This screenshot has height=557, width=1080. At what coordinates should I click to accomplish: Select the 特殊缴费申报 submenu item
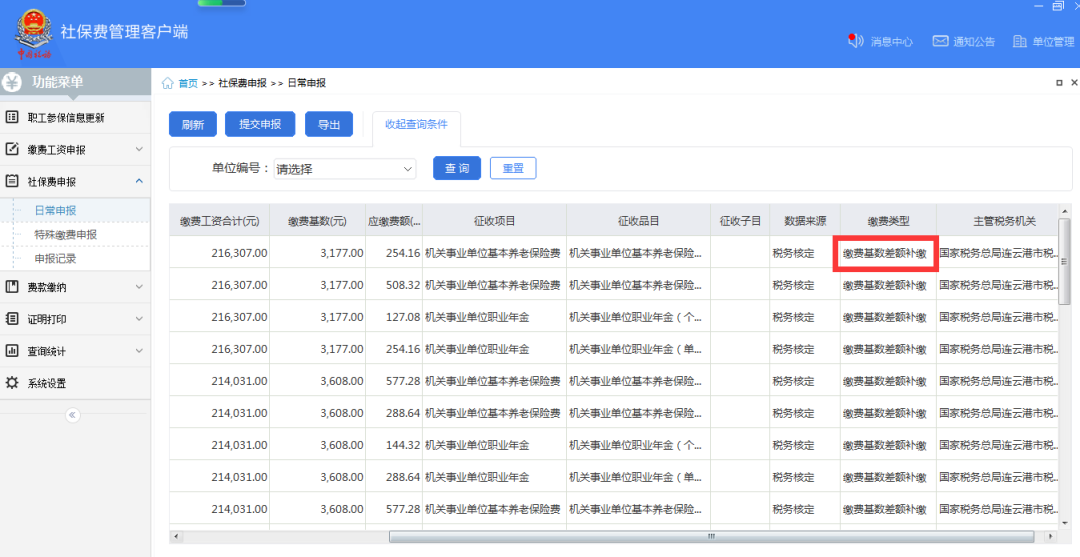65,235
